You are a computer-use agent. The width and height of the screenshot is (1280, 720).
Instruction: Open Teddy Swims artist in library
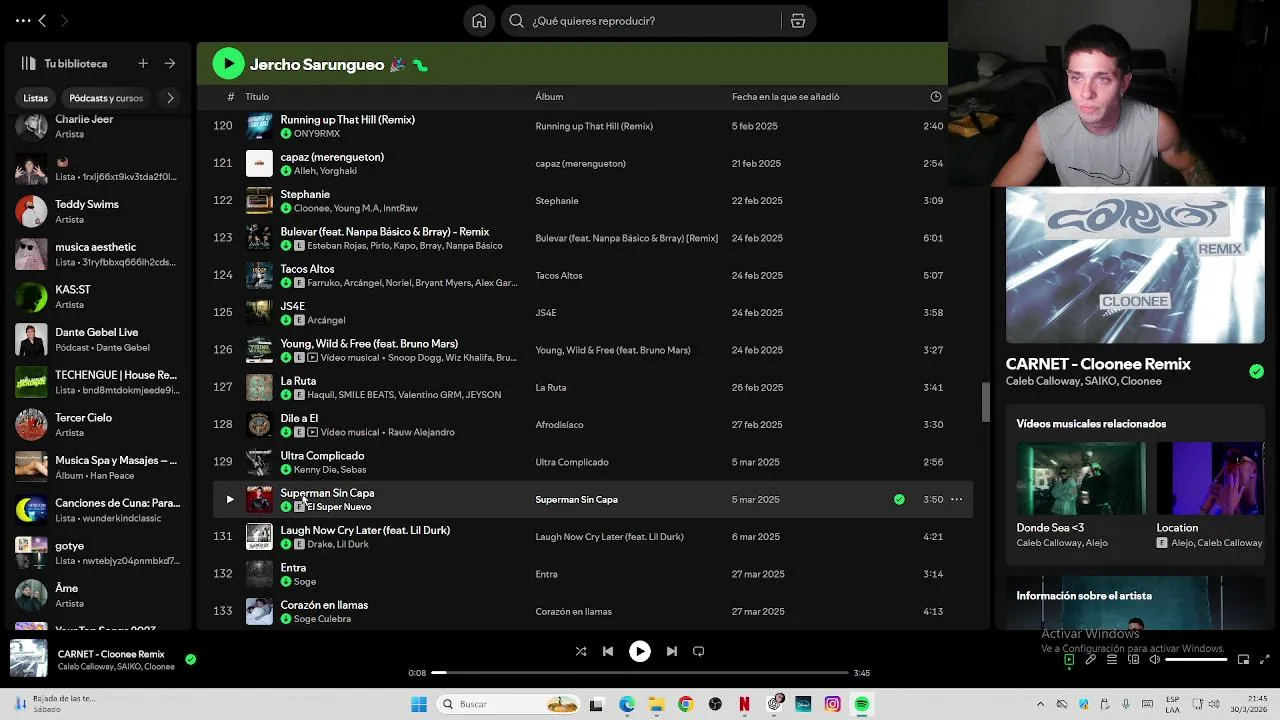pos(98,211)
